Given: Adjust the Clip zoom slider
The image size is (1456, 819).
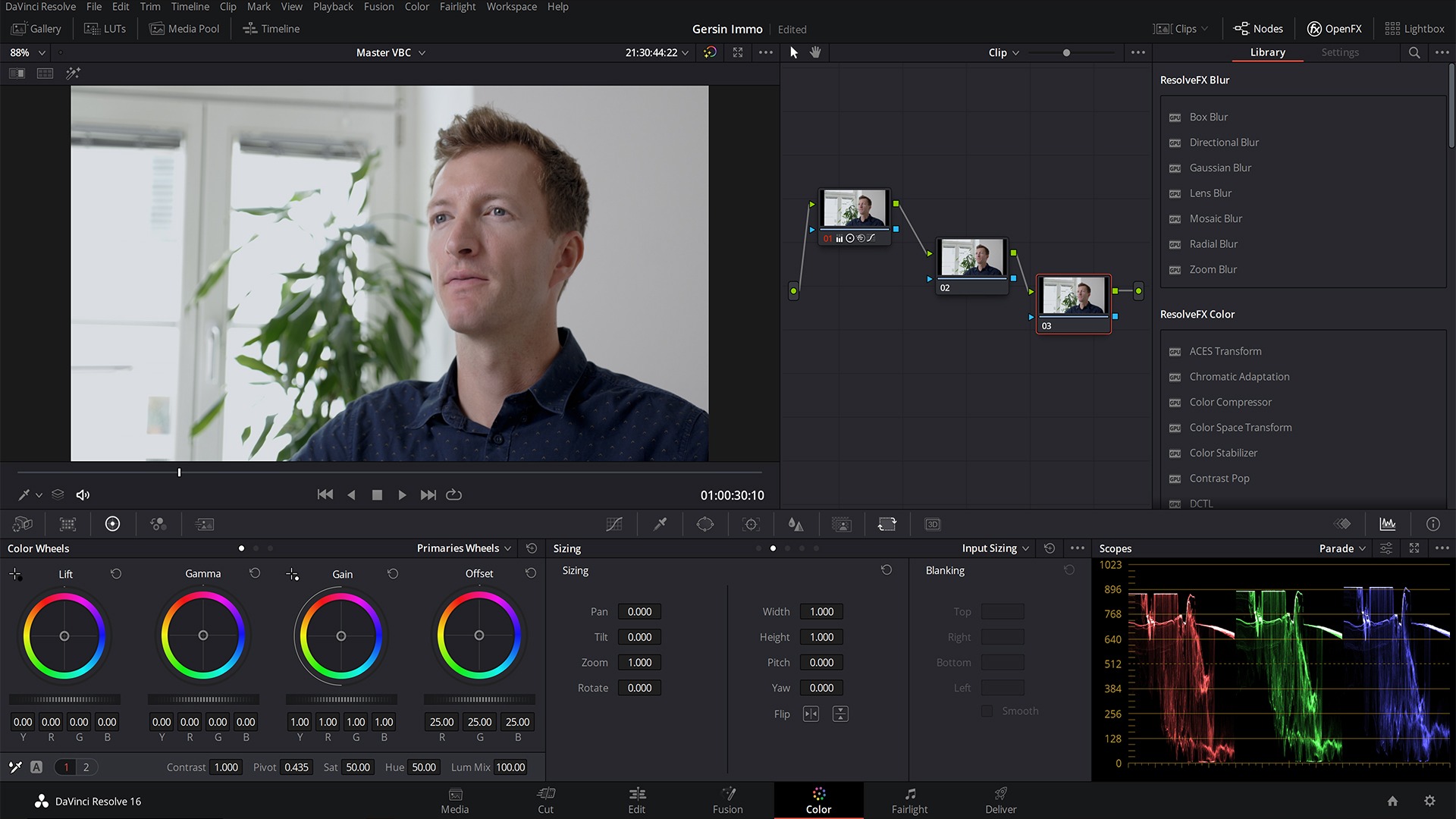Looking at the screenshot, I should [x=1066, y=53].
